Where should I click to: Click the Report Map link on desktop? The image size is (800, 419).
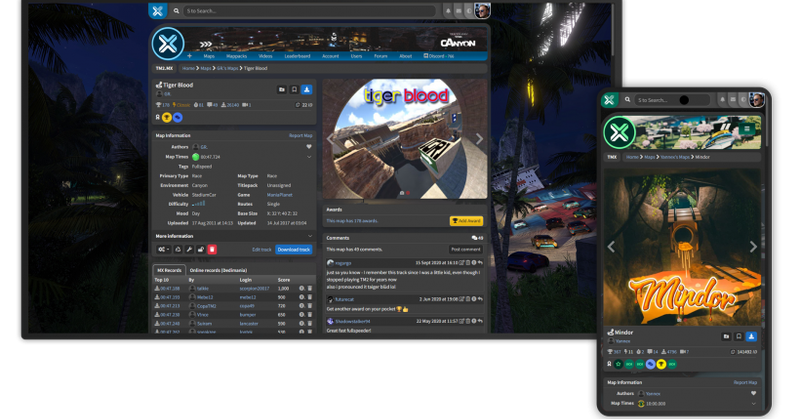[301, 136]
